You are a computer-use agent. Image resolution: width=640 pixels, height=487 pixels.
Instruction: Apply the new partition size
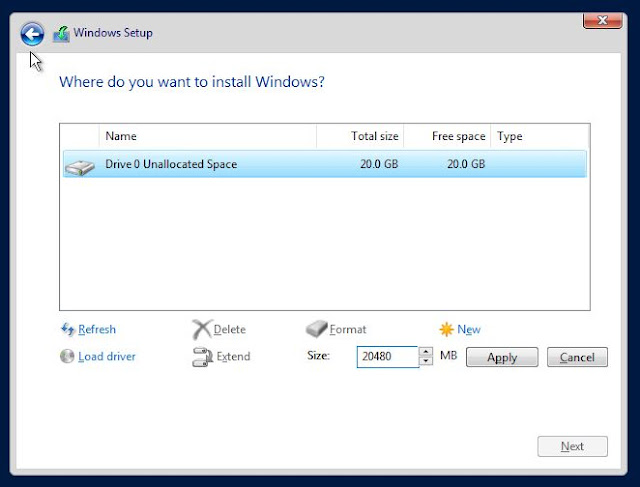point(502,357)
